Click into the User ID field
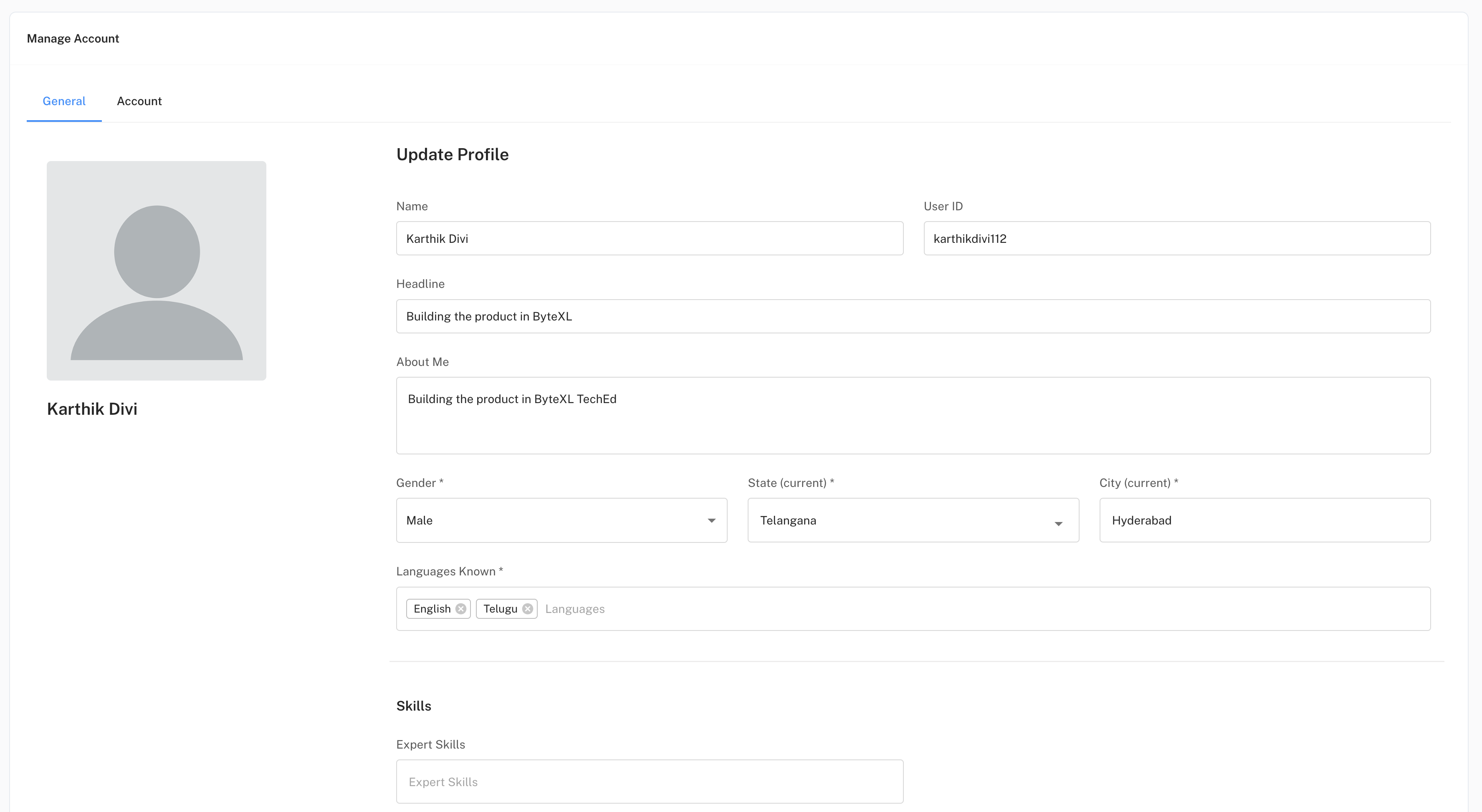Image resolution: width=1482 pixels, height=812 pixels. (1176, 238)
